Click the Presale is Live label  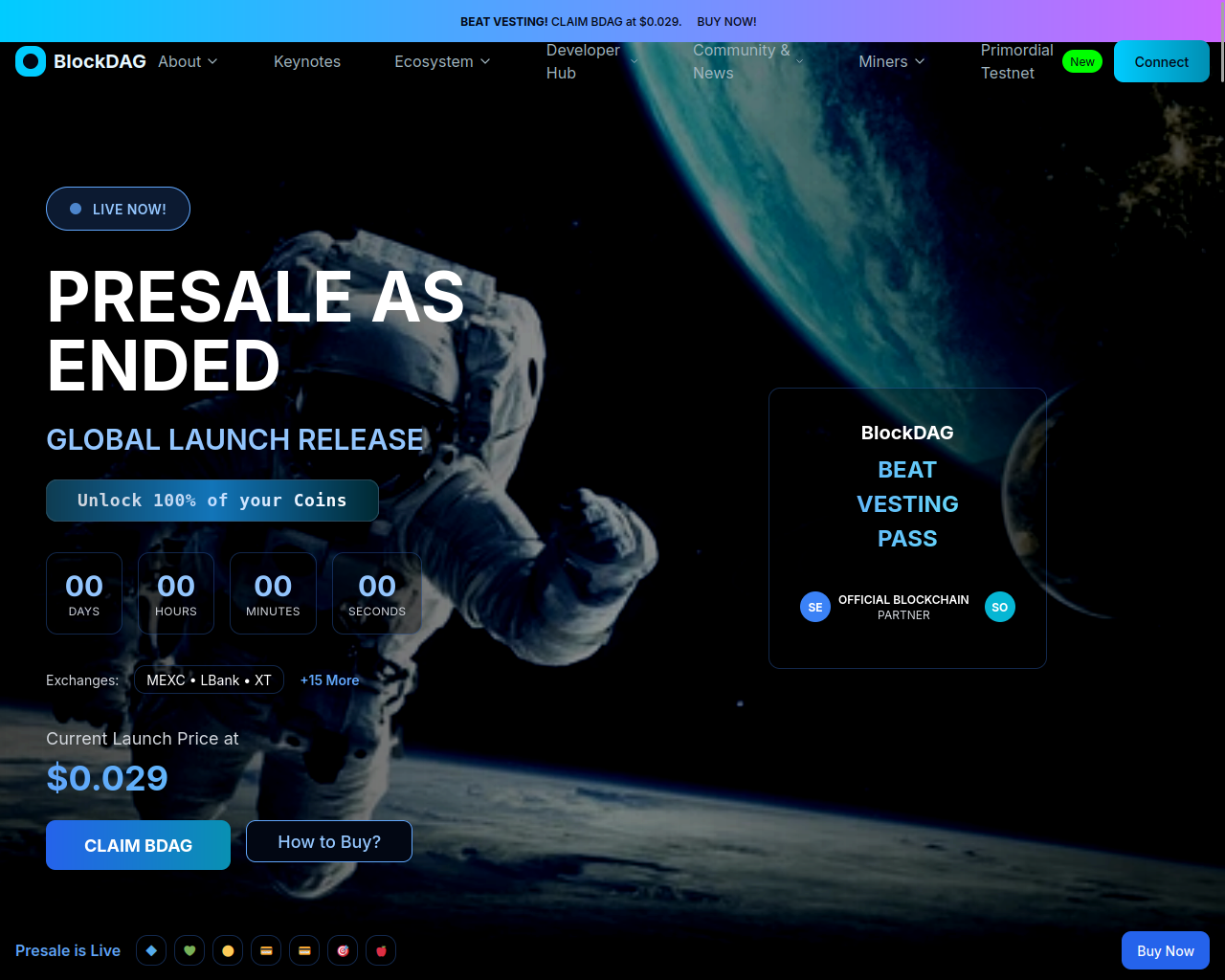[68, 950]
